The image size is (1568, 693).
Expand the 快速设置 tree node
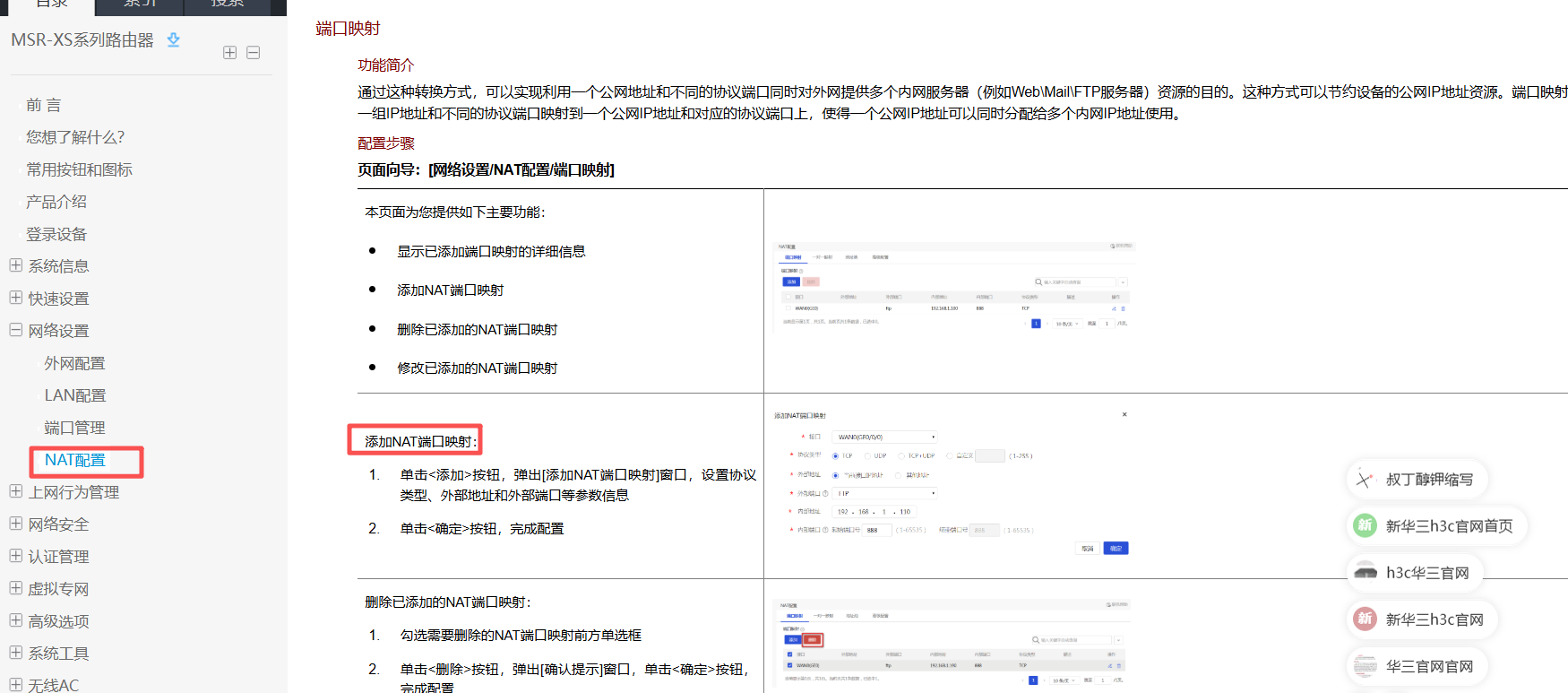[x=16, y=298]
